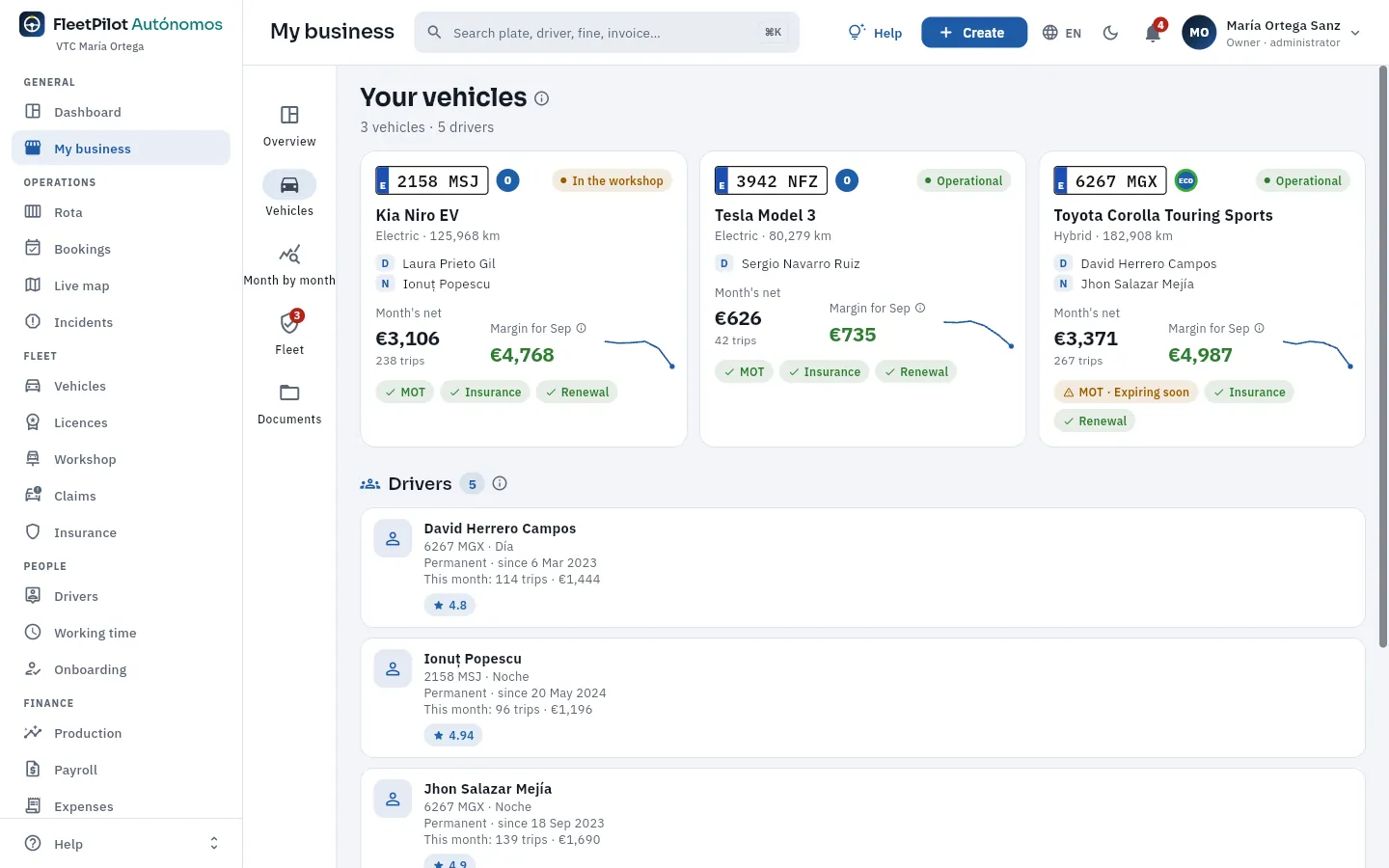
Task: Click the 6267 MGX licence plate
Action: (x=1110, y=181)
